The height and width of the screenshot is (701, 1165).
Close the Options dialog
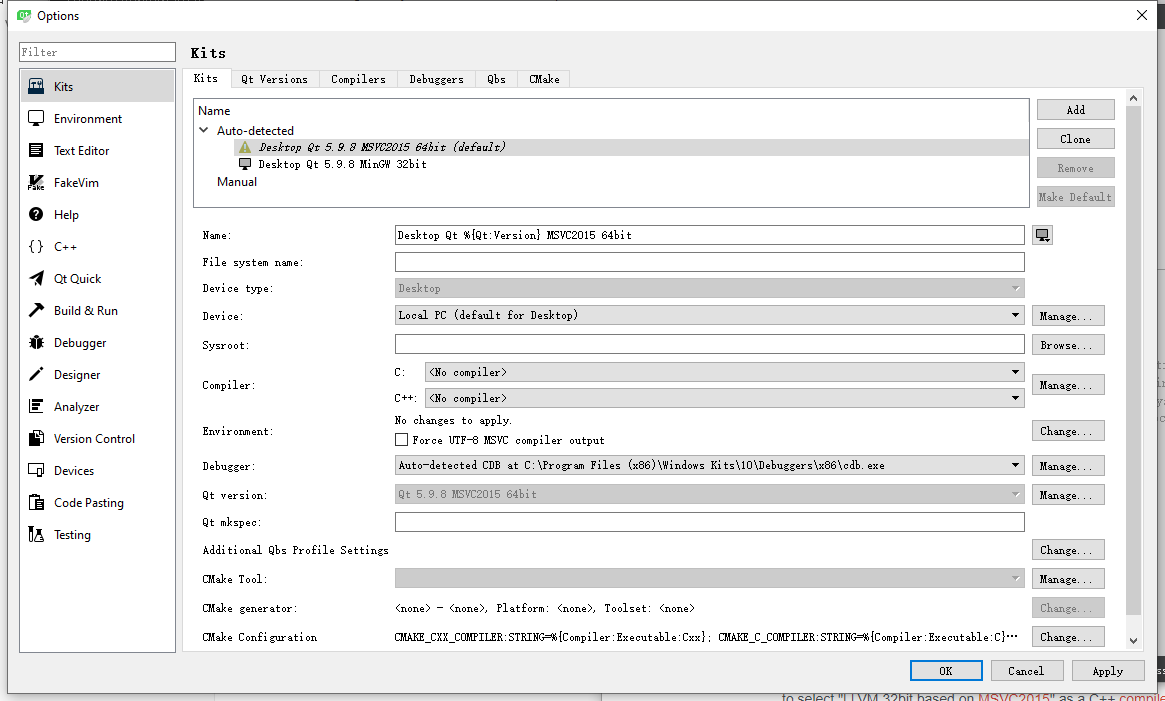click(x=1142, y=15)
